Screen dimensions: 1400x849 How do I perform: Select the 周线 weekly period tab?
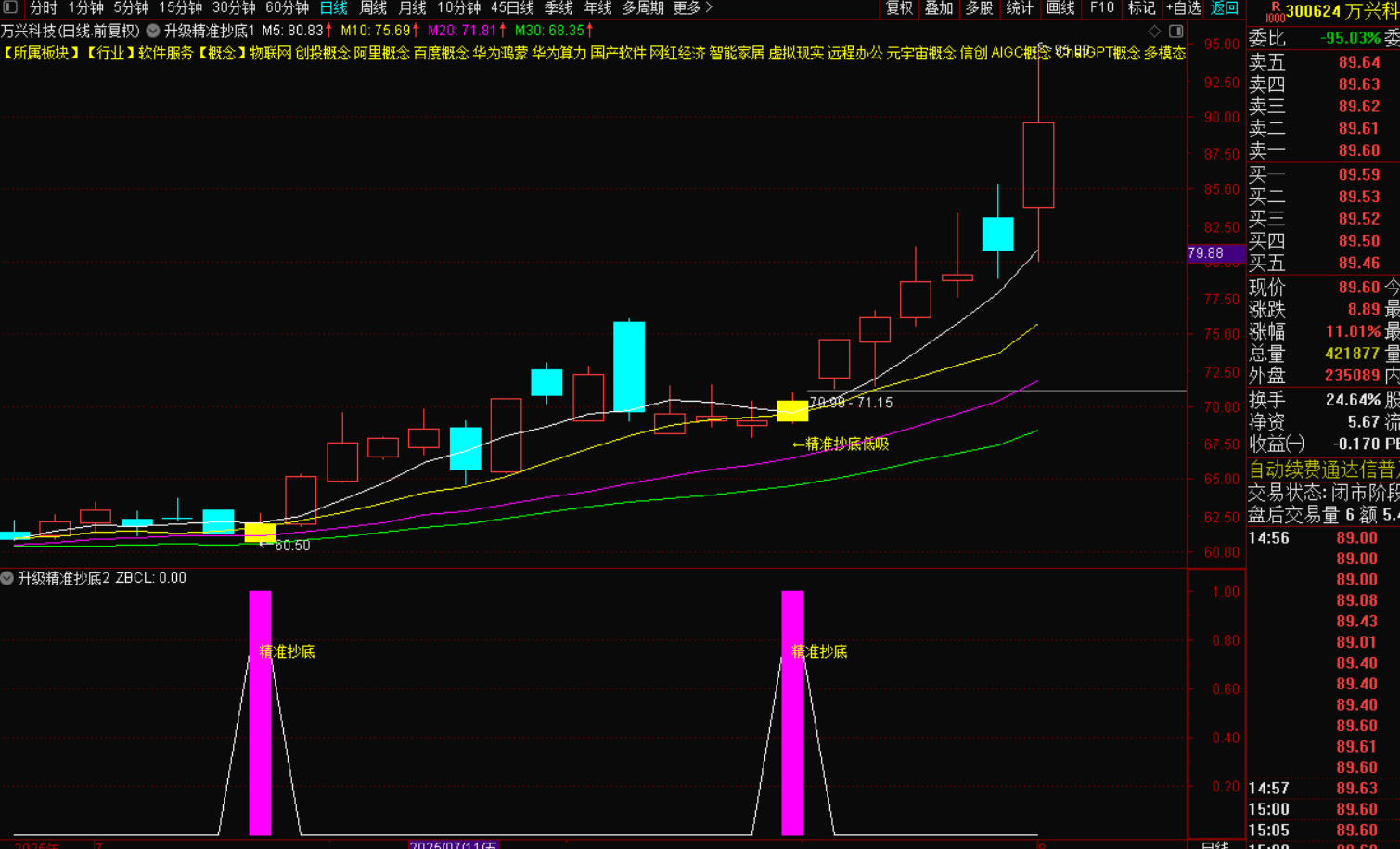pos(373,8)
